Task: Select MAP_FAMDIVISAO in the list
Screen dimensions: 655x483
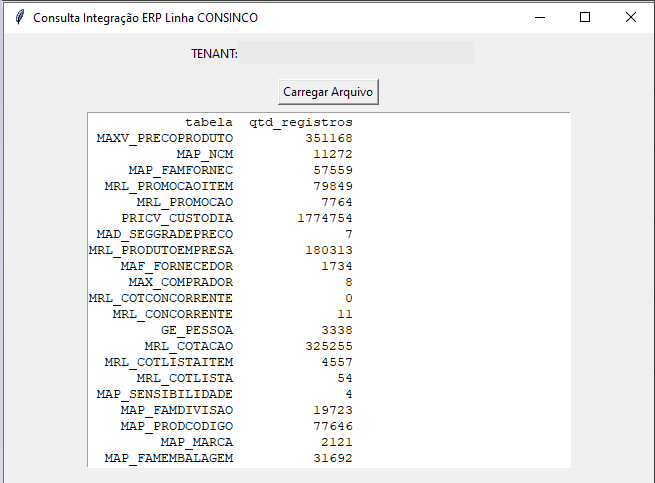Action: (x=177, y=410)
